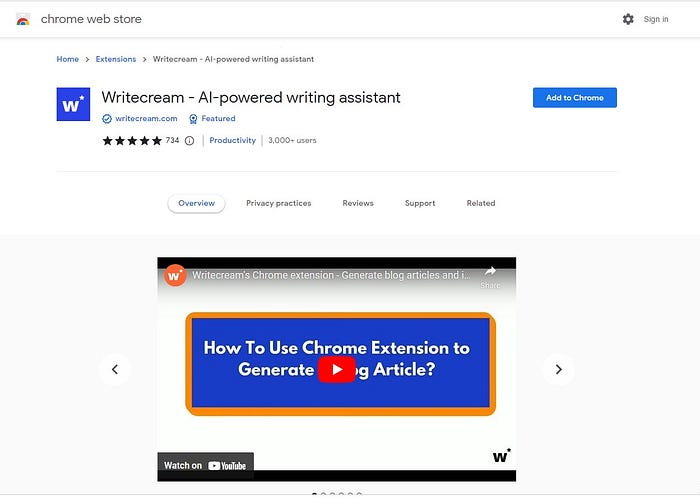Click the '3,000+ users' text
The height and width of the screenshot is (504, 700).
click(292, 141)
